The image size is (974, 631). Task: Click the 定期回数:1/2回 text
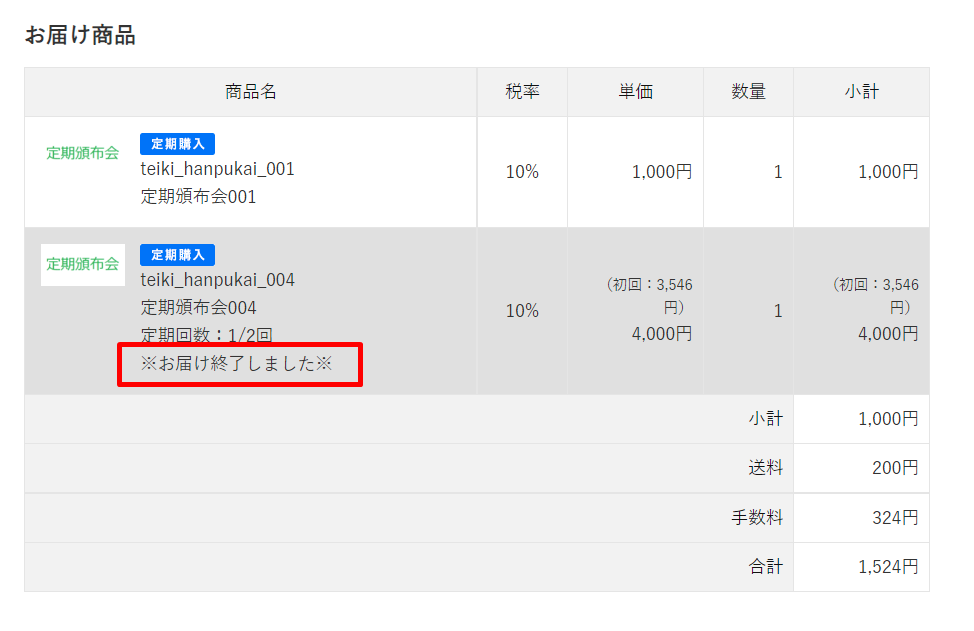pyautogui.click(x=206, y=335)
